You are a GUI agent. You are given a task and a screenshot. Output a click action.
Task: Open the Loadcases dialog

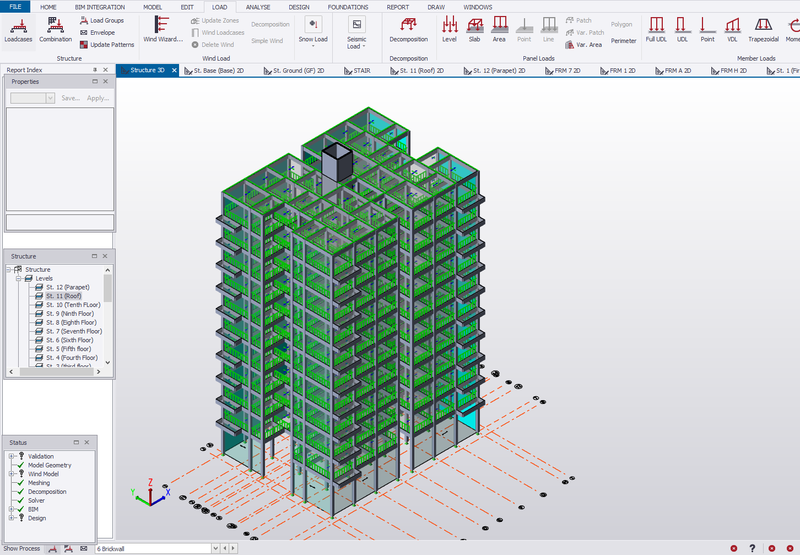18,29
